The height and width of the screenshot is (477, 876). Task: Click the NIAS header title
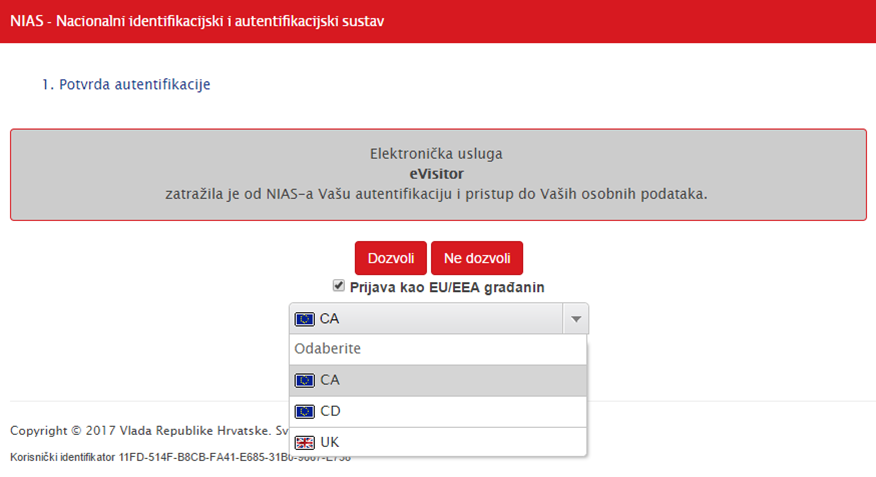[197, 21]
